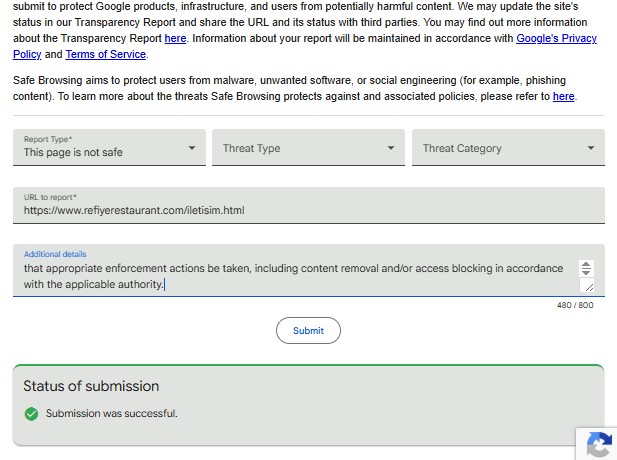Click the 'Submission was successful.' text

[x=112, y=414]
